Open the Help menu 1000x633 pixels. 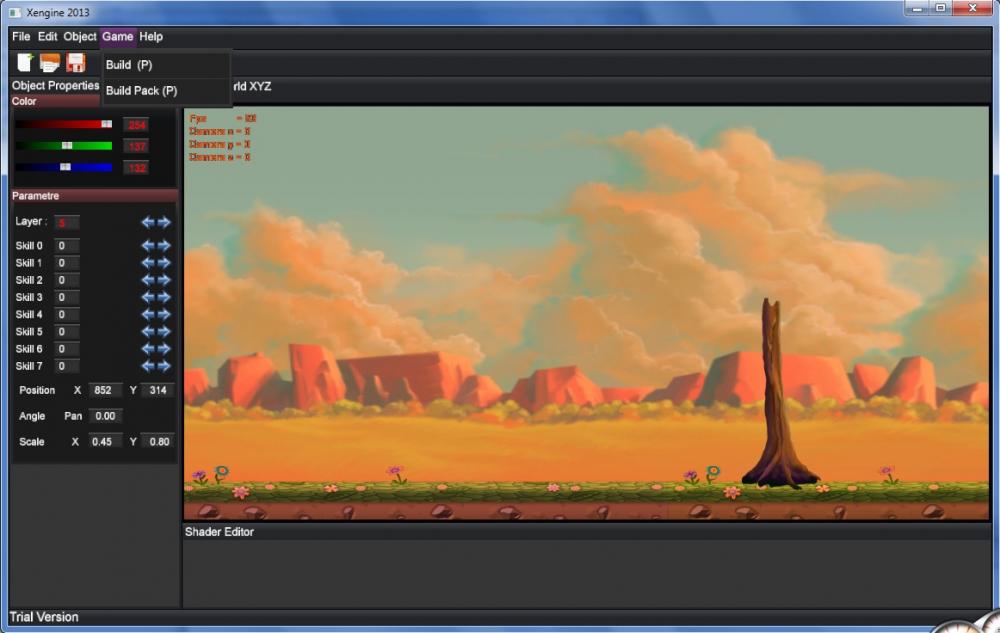click(151, 36)
